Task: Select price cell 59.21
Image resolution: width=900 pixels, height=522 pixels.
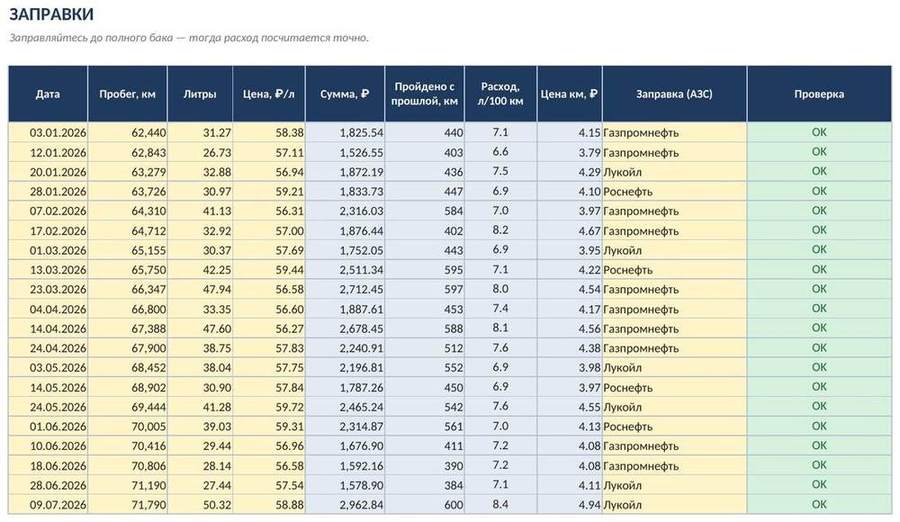Action: 269,191
